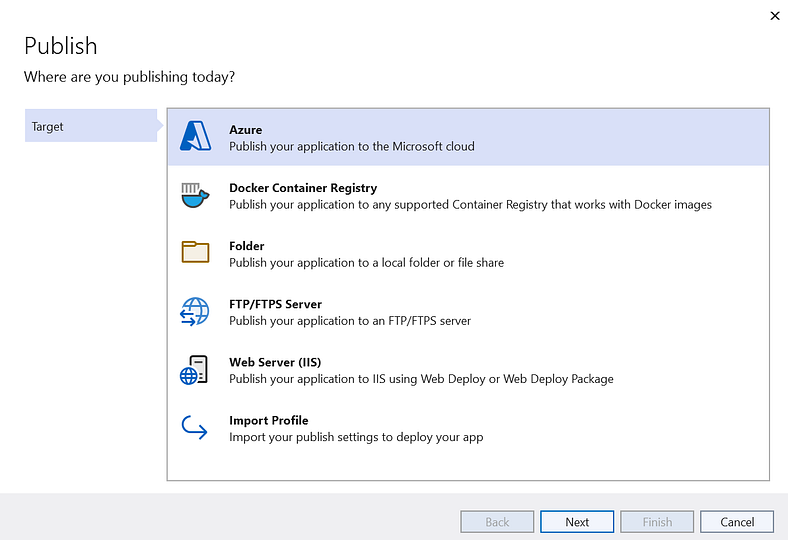Click the disabled Finish button

coord(657,522)
